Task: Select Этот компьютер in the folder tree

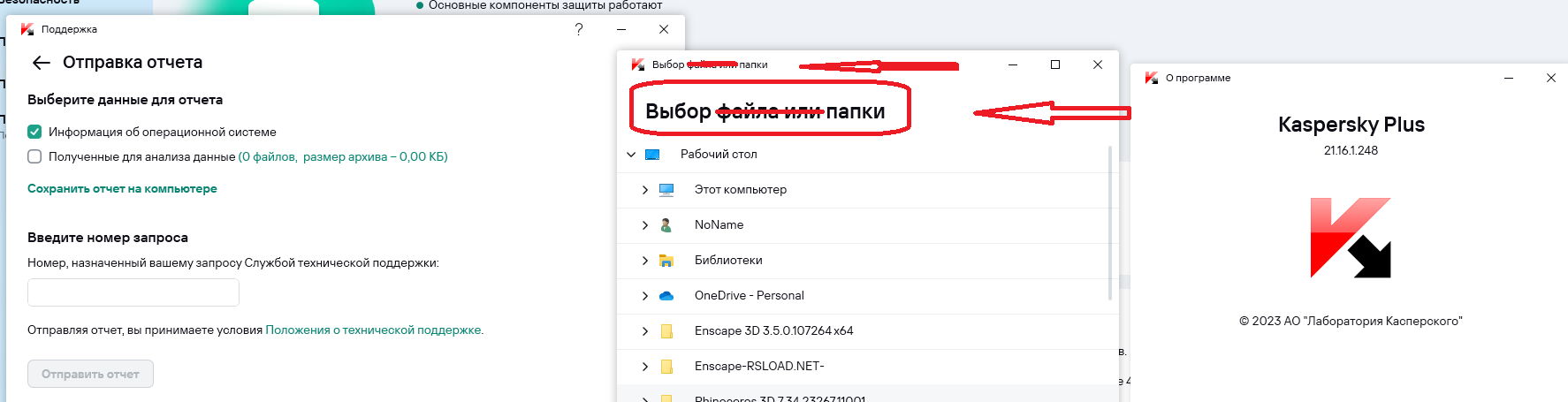Action: pyautogui.click(x=741, y=190)
